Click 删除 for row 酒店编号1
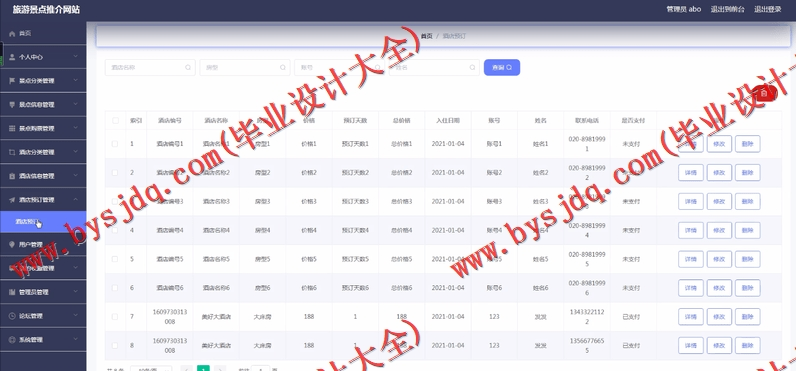 click(x=747, y=144)
